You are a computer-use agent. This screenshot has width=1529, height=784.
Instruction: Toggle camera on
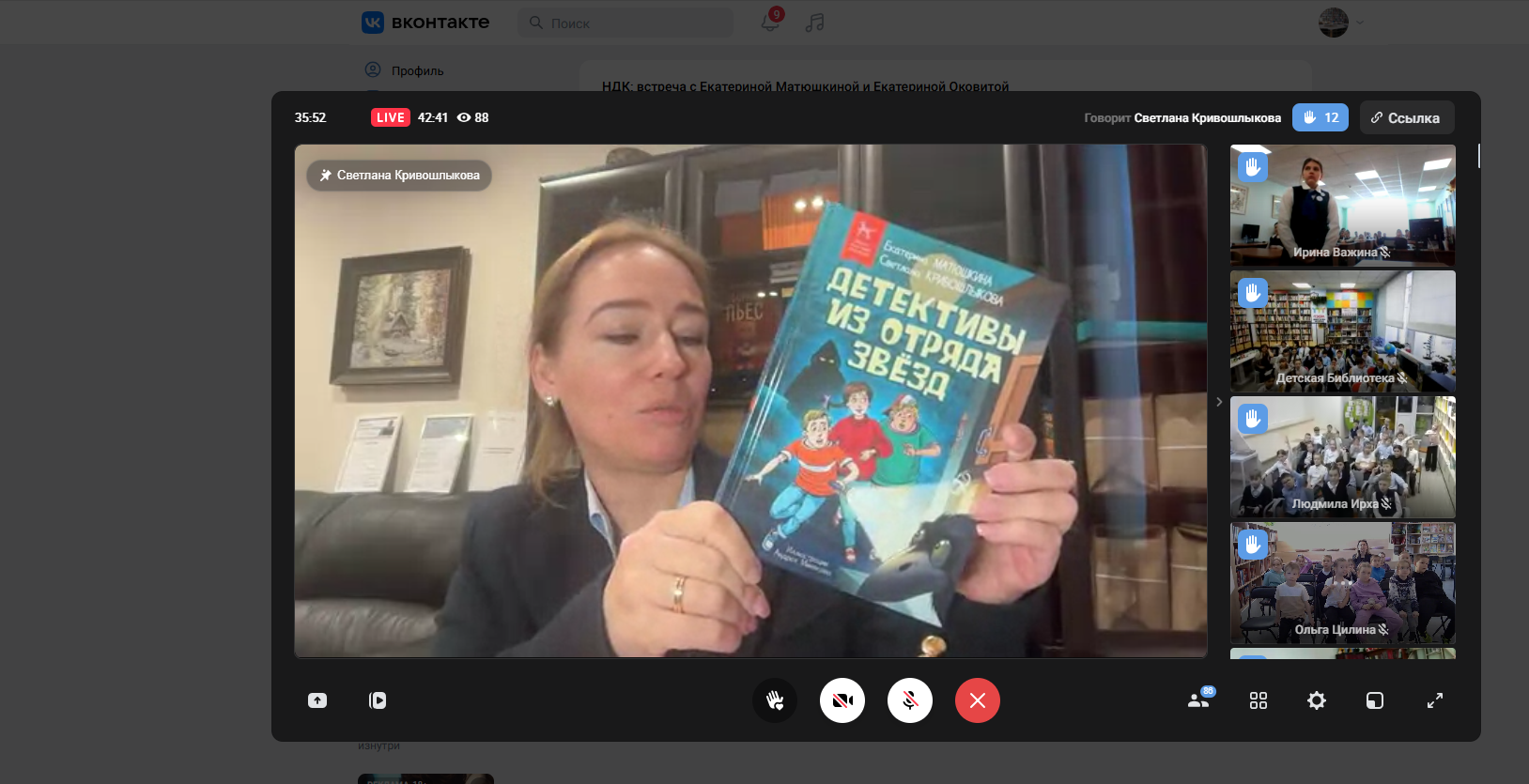842,700
